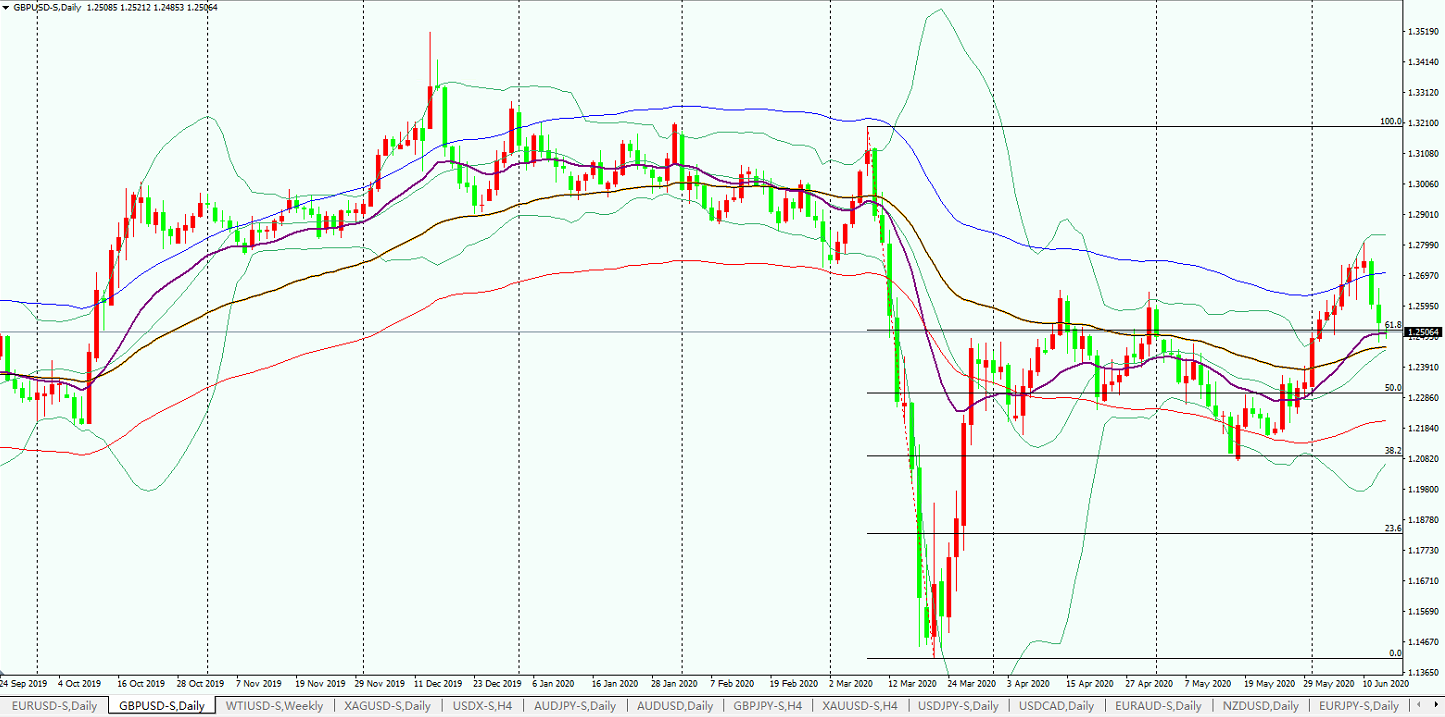Open the WTIUSD-S,Weekly chart tab
Image resolution: width=1445 pixels, height=717 pixels.
point(274,706)
